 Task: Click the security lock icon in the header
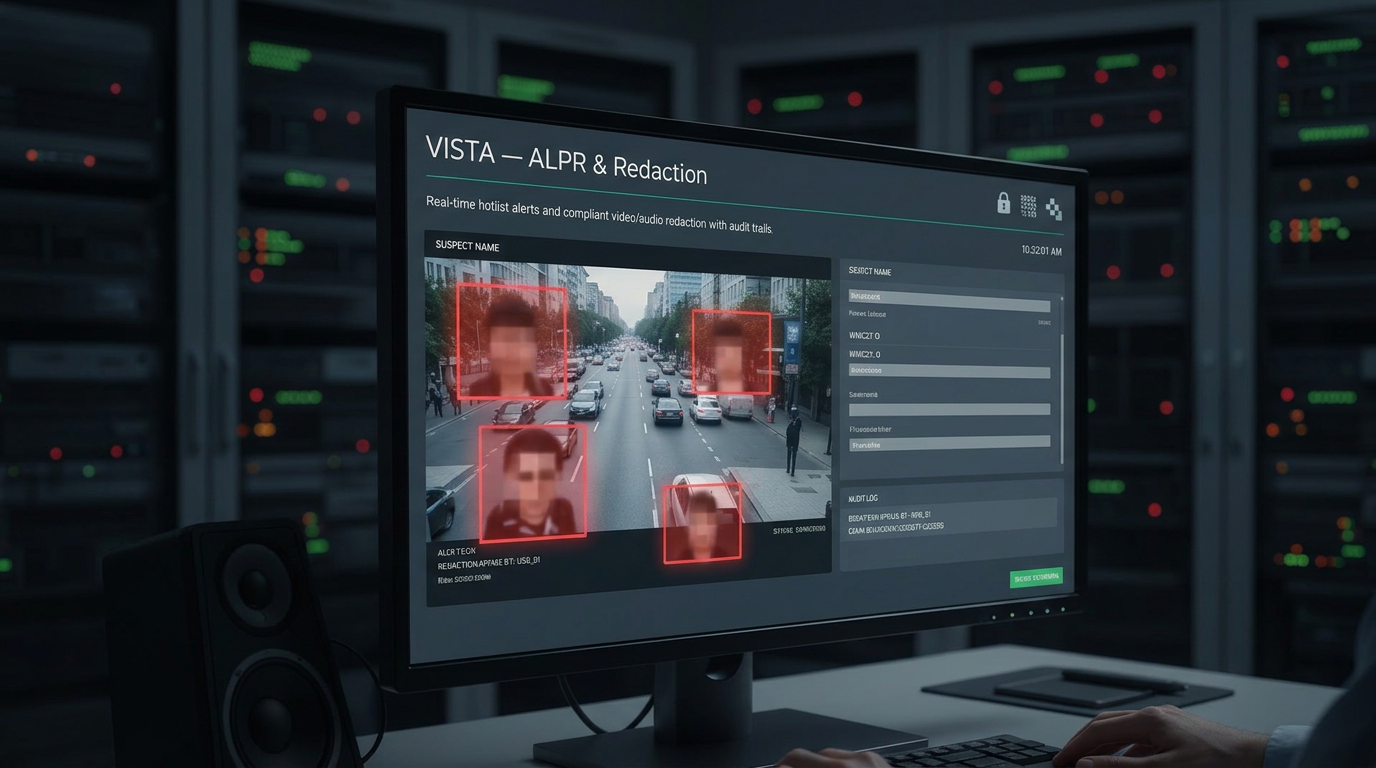click(x=1003, y=203)
